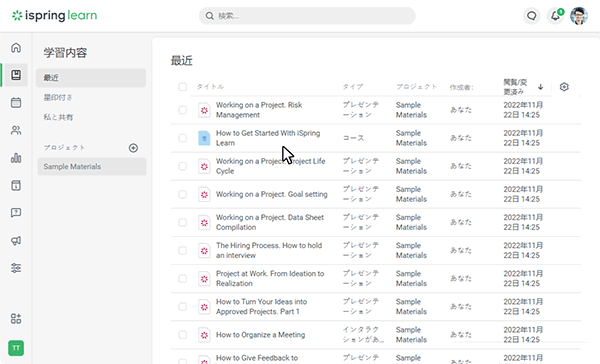Viewport: 600px width, 364px height.
Task: Open How to Organize a Meeting title
Action: point(261,335)
